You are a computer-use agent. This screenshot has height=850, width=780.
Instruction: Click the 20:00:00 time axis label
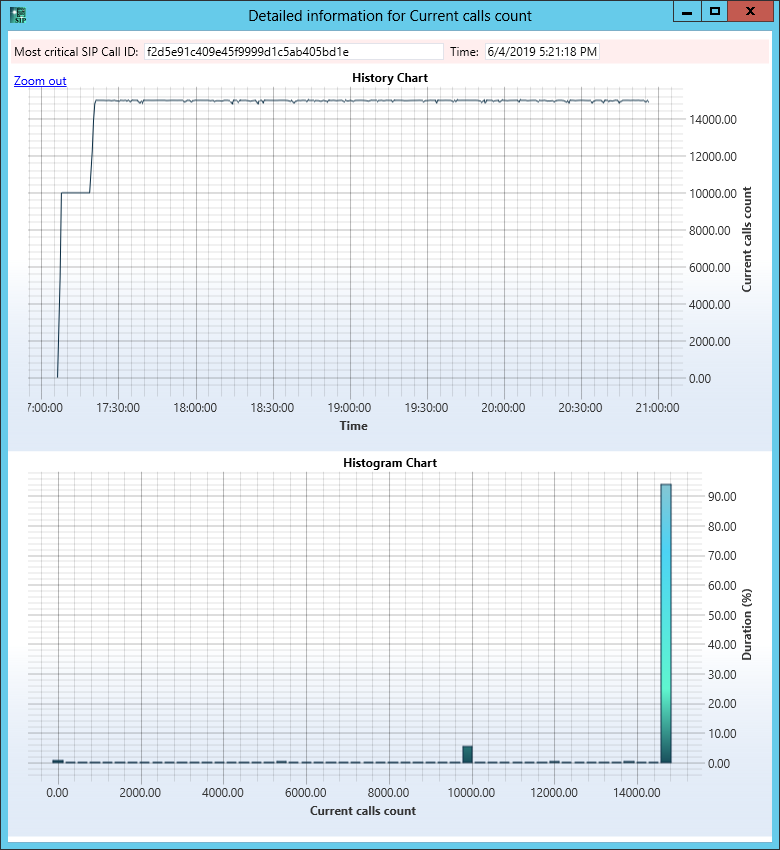[503, 408]
